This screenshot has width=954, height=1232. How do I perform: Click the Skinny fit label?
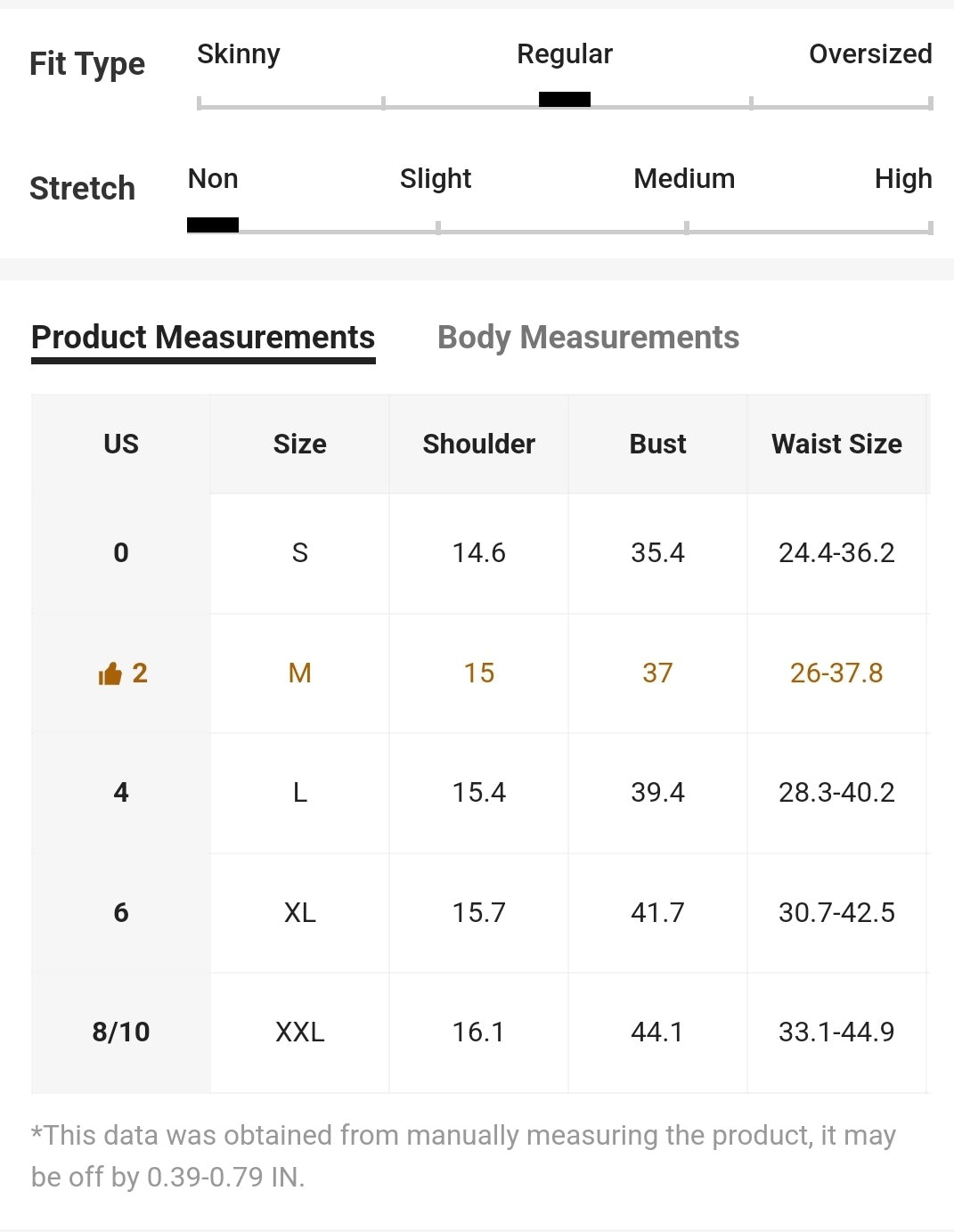tap(239, 54)
